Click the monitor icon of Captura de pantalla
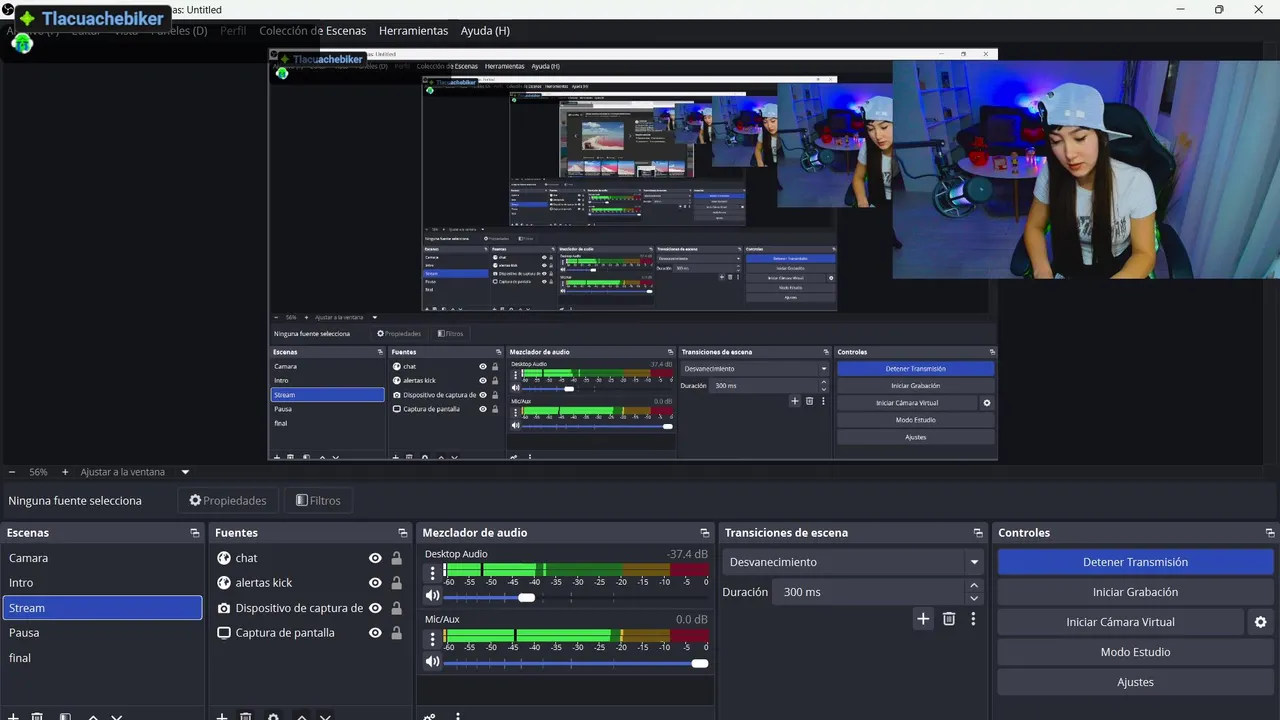This screenshot has width=1280, height=720. click(x=224, y=633)
